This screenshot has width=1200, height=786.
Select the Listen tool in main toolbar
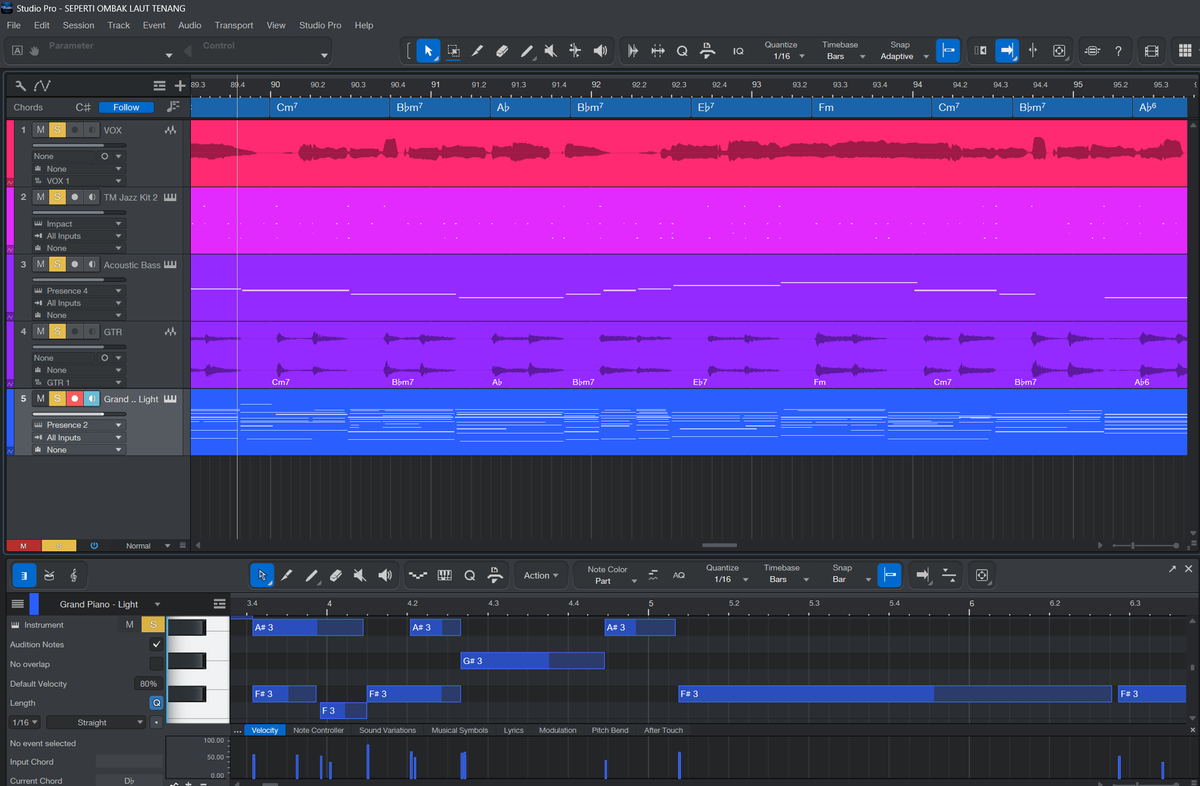[600, 50]
